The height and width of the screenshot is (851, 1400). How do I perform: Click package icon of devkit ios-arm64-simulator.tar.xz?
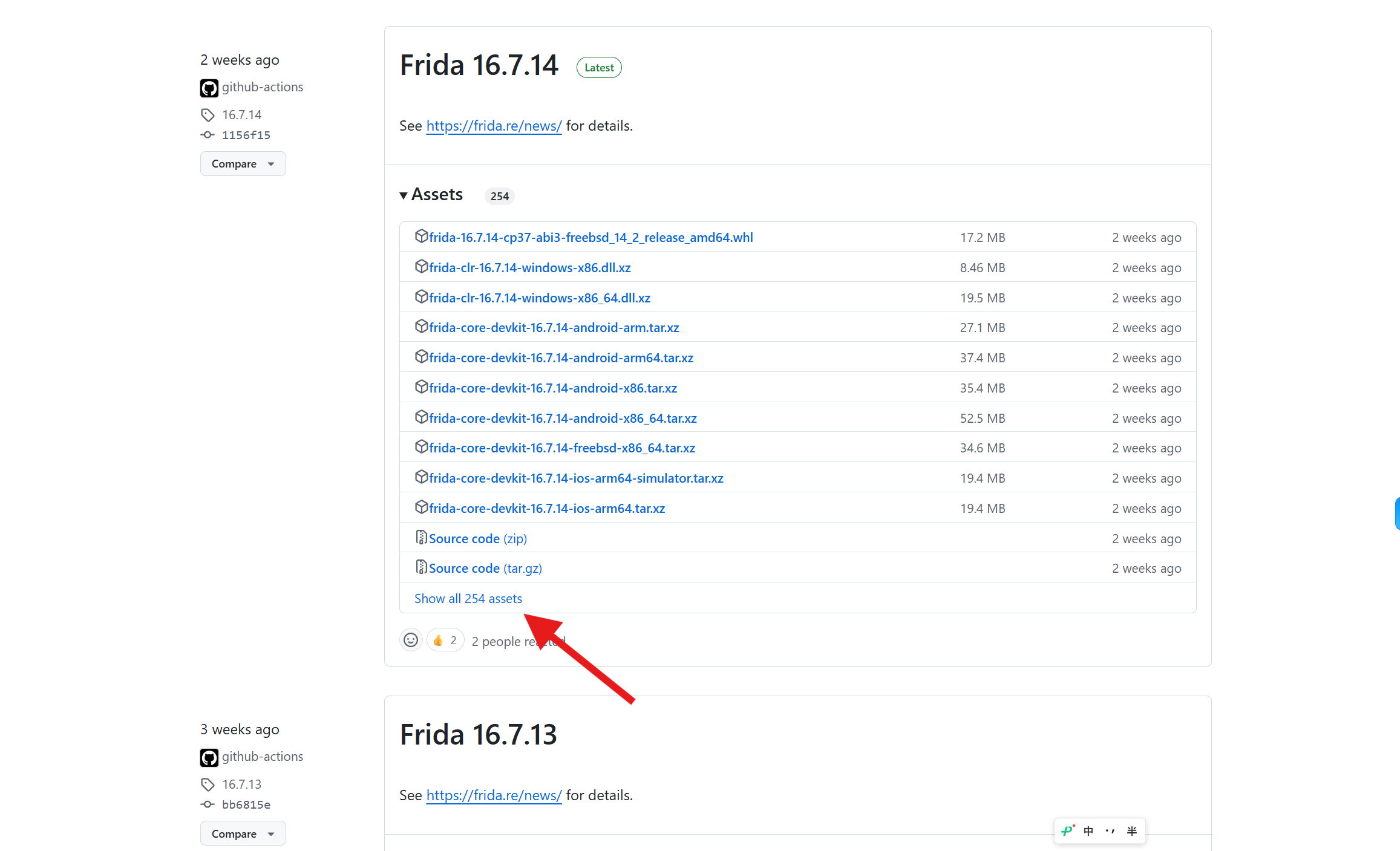pos(421,477)
